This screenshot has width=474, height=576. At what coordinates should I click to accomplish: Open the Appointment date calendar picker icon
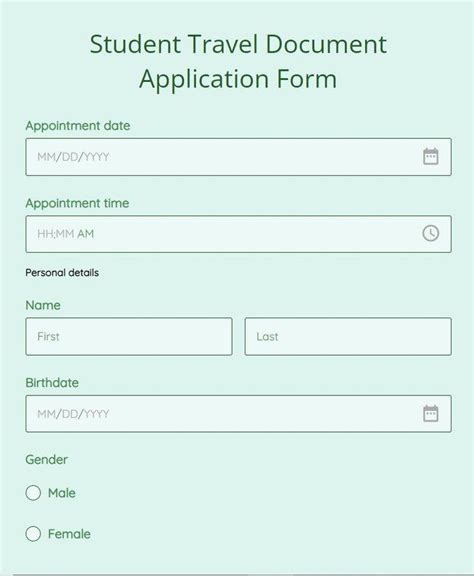430,157
